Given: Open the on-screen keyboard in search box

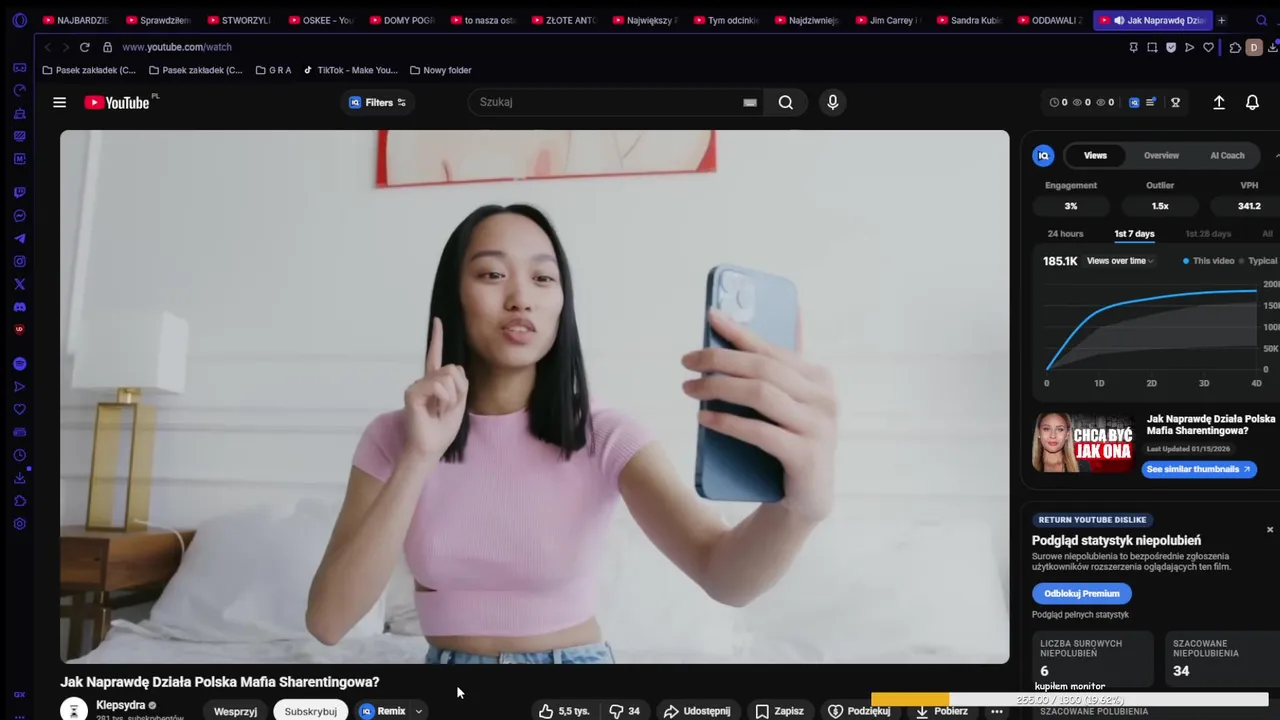Looking at the screenshot, I should pos(750,102).
